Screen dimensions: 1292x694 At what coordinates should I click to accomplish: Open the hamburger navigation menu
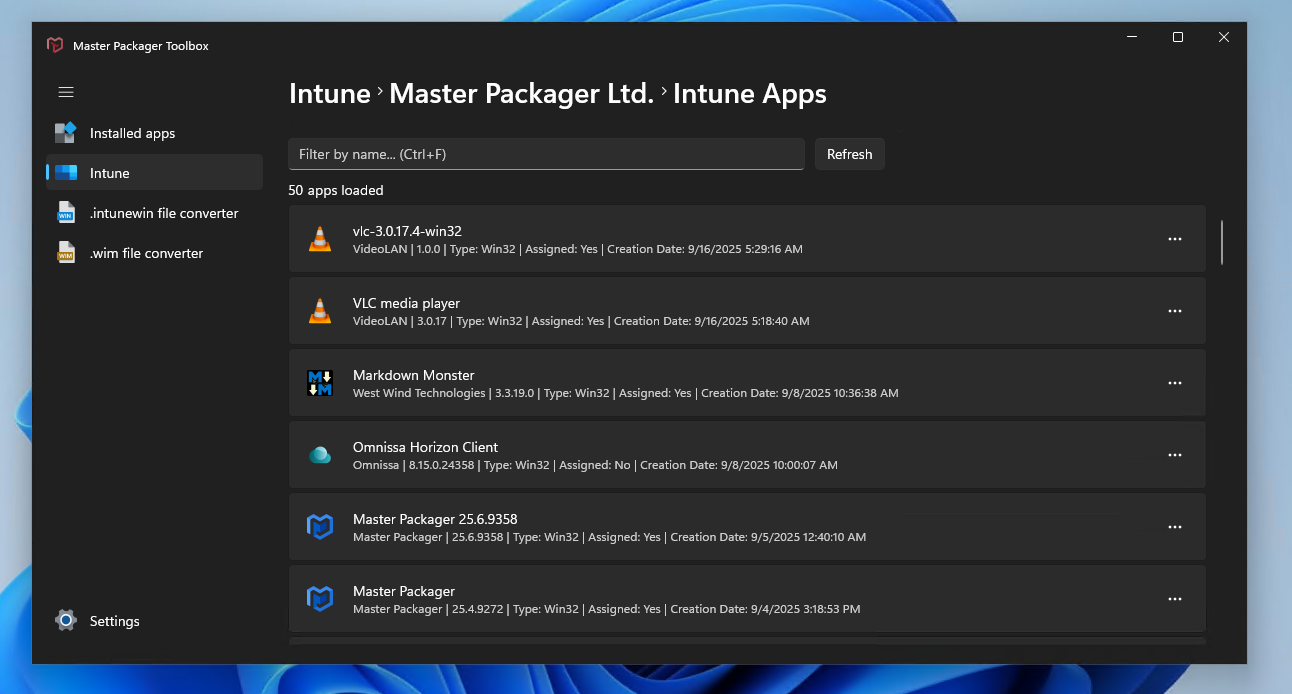tap(66, 92)
